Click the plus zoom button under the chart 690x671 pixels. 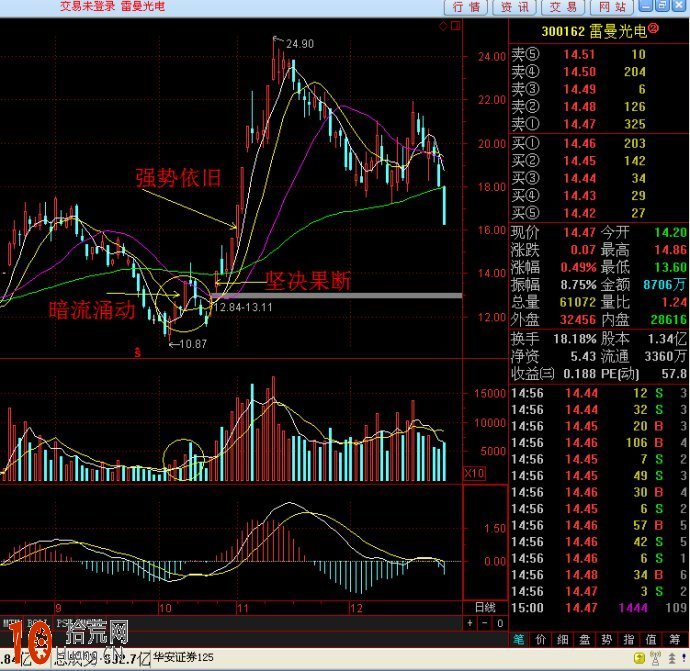pos(470,623)
